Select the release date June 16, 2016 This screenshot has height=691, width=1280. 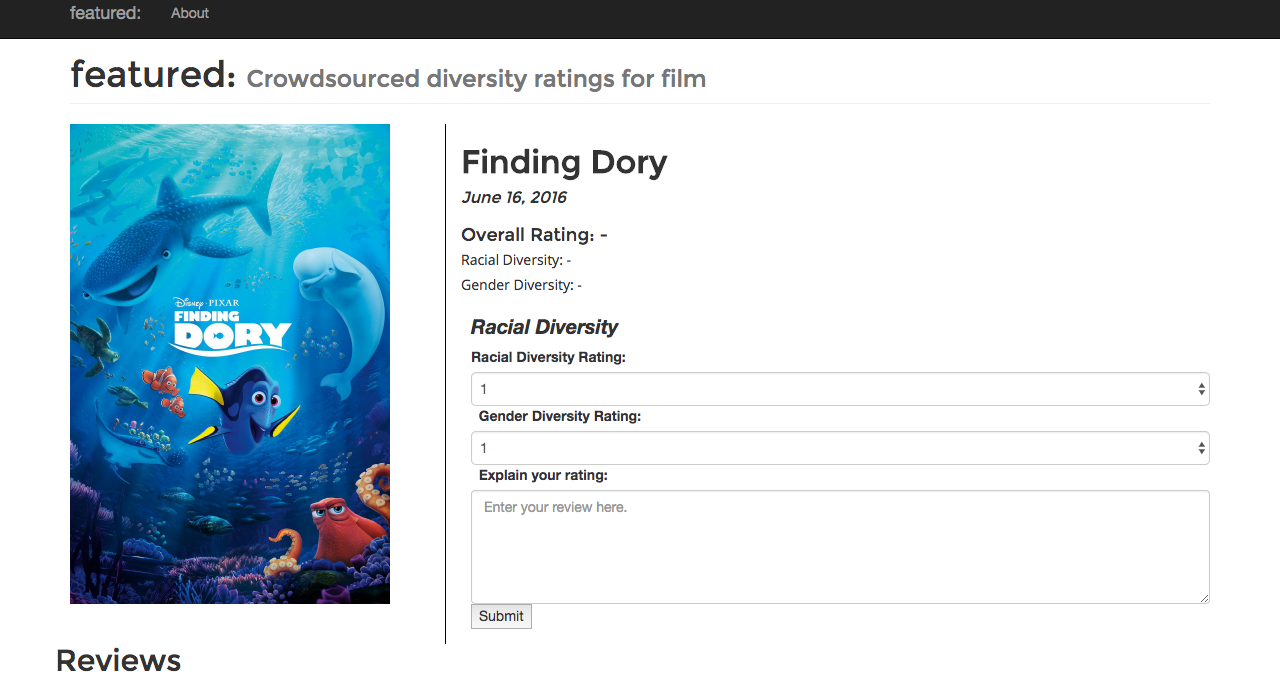tap(514, 198)
